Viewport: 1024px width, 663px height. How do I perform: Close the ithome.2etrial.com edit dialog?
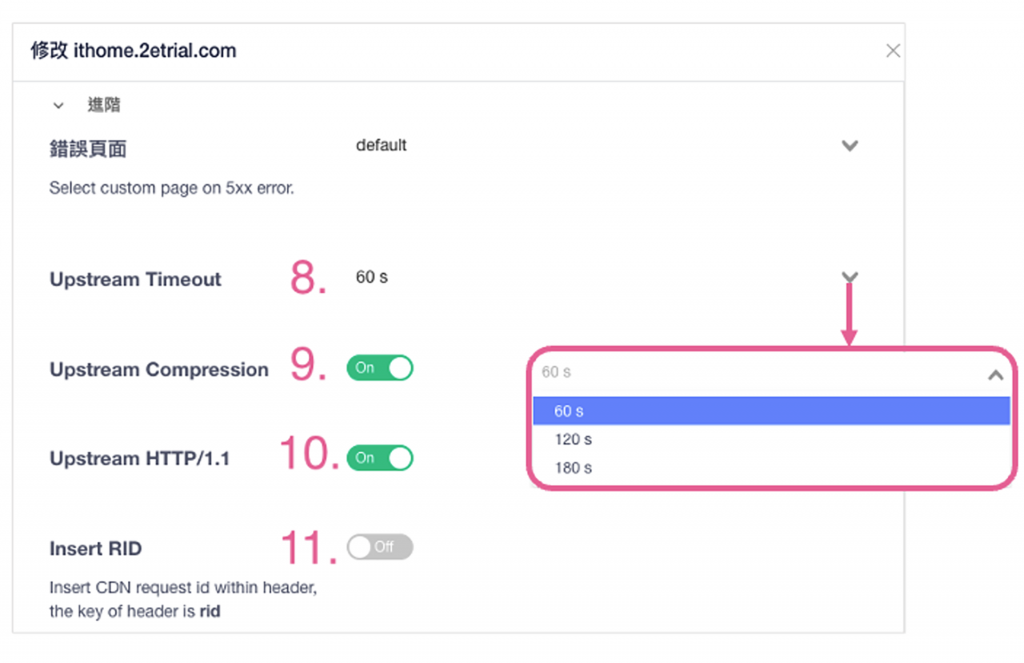coord(893,51)
